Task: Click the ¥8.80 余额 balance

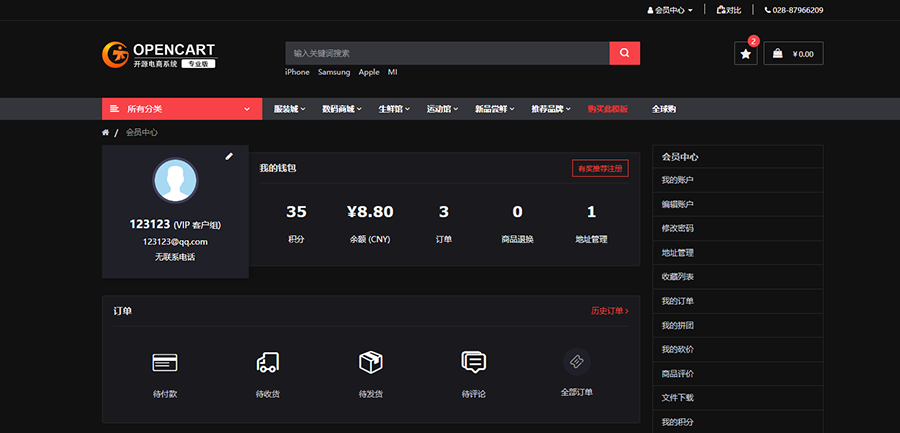Action: point(370,212)
